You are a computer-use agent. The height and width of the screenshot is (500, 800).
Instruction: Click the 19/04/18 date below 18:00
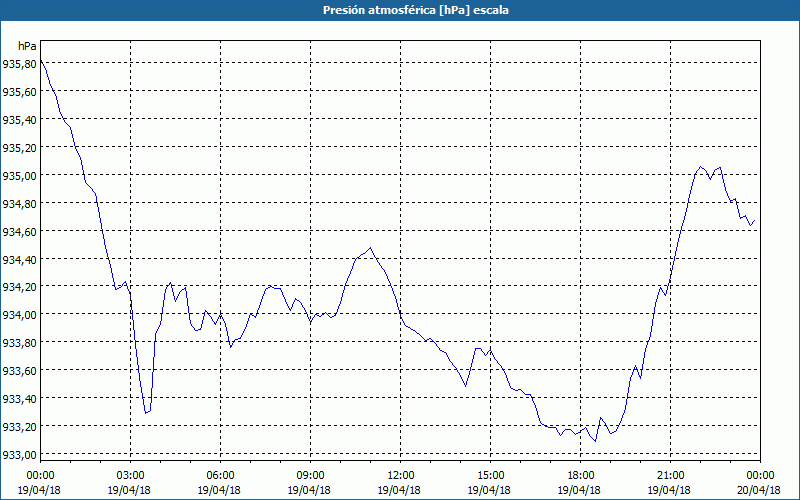point(579,490)
